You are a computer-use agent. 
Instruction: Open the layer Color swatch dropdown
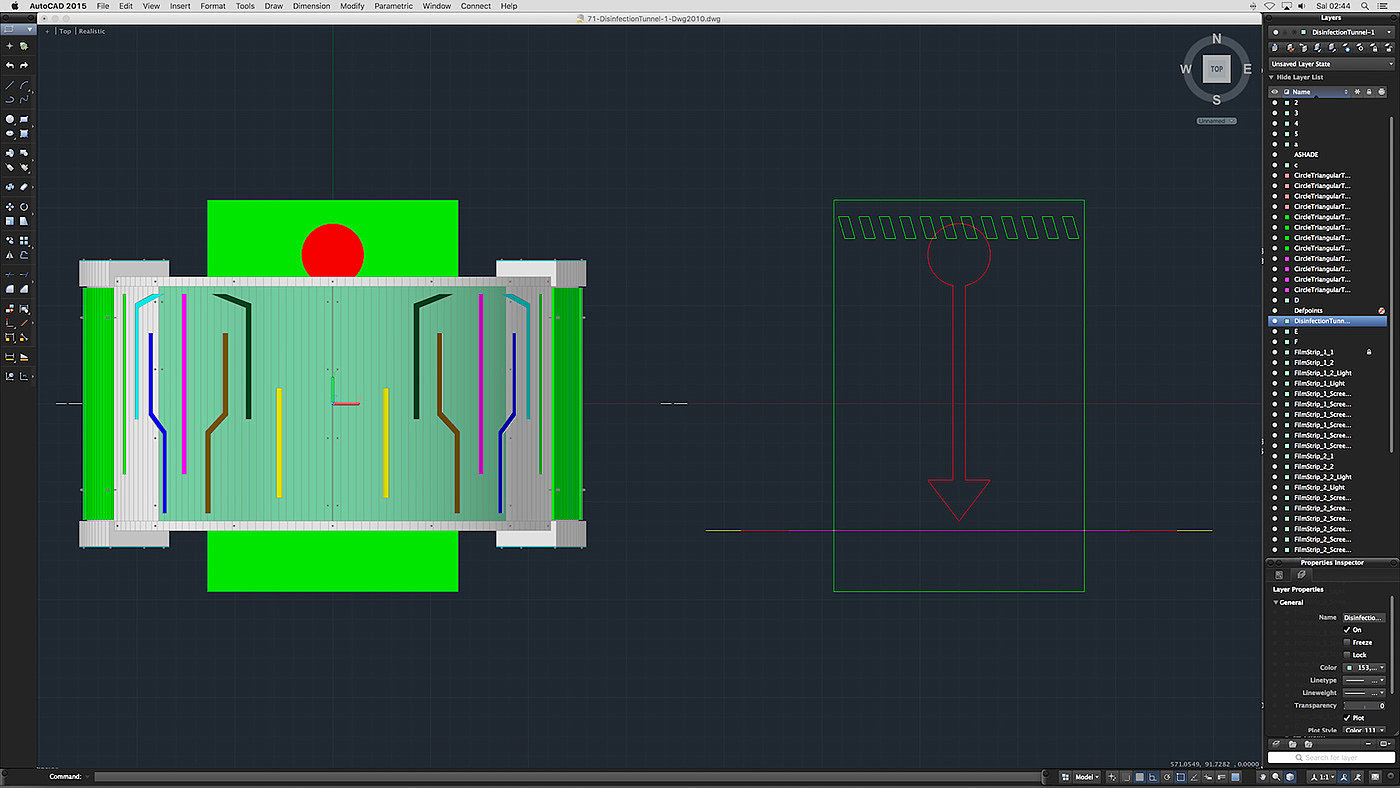(1364, 667)
